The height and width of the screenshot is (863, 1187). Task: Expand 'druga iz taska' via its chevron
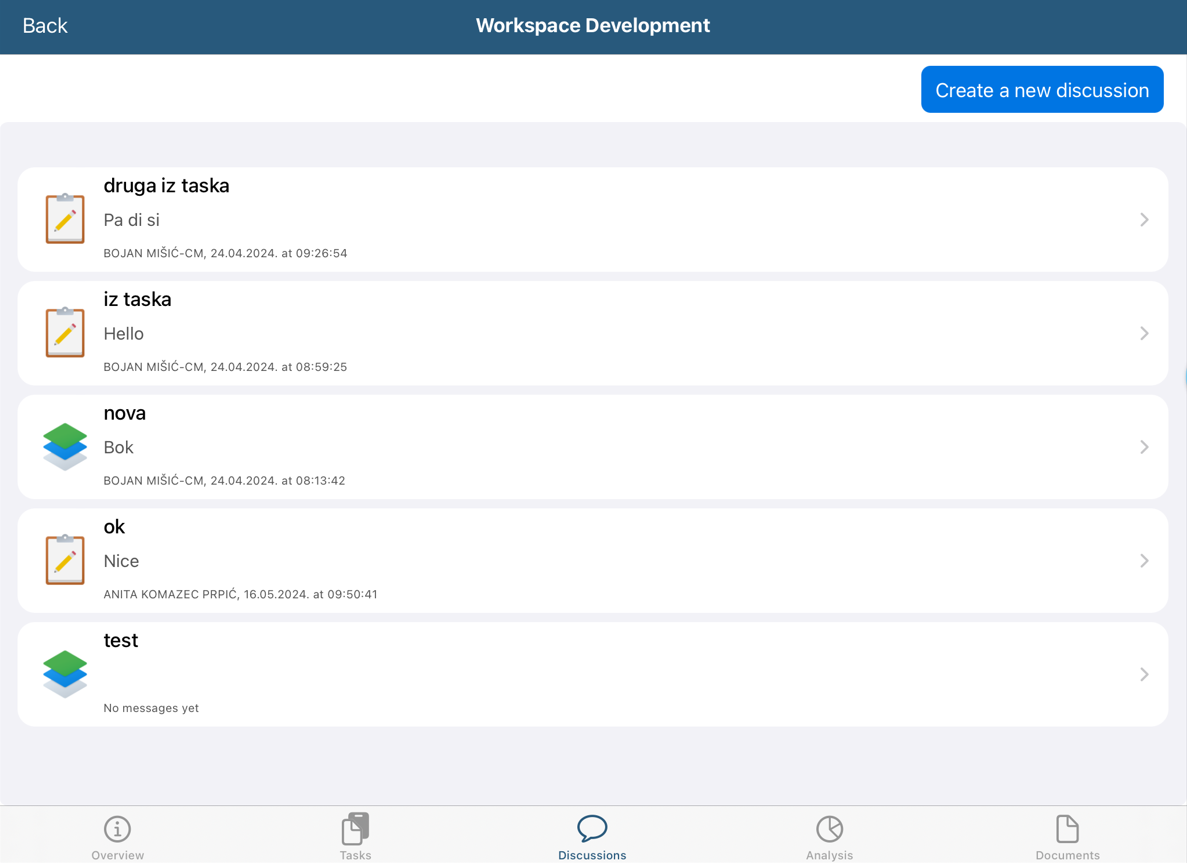pyautogui.click(x=1144, y=220)
